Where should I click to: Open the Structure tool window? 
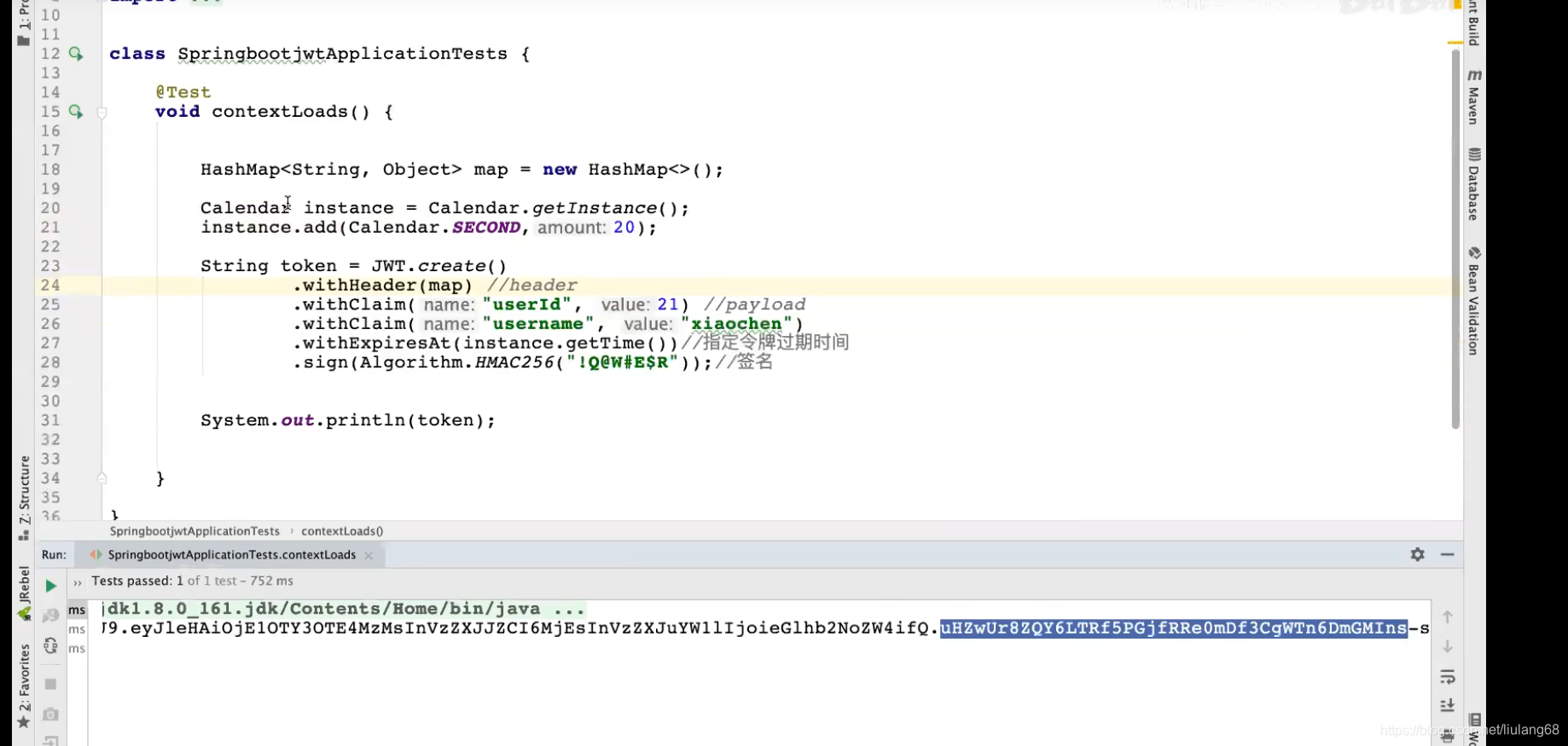24,498
